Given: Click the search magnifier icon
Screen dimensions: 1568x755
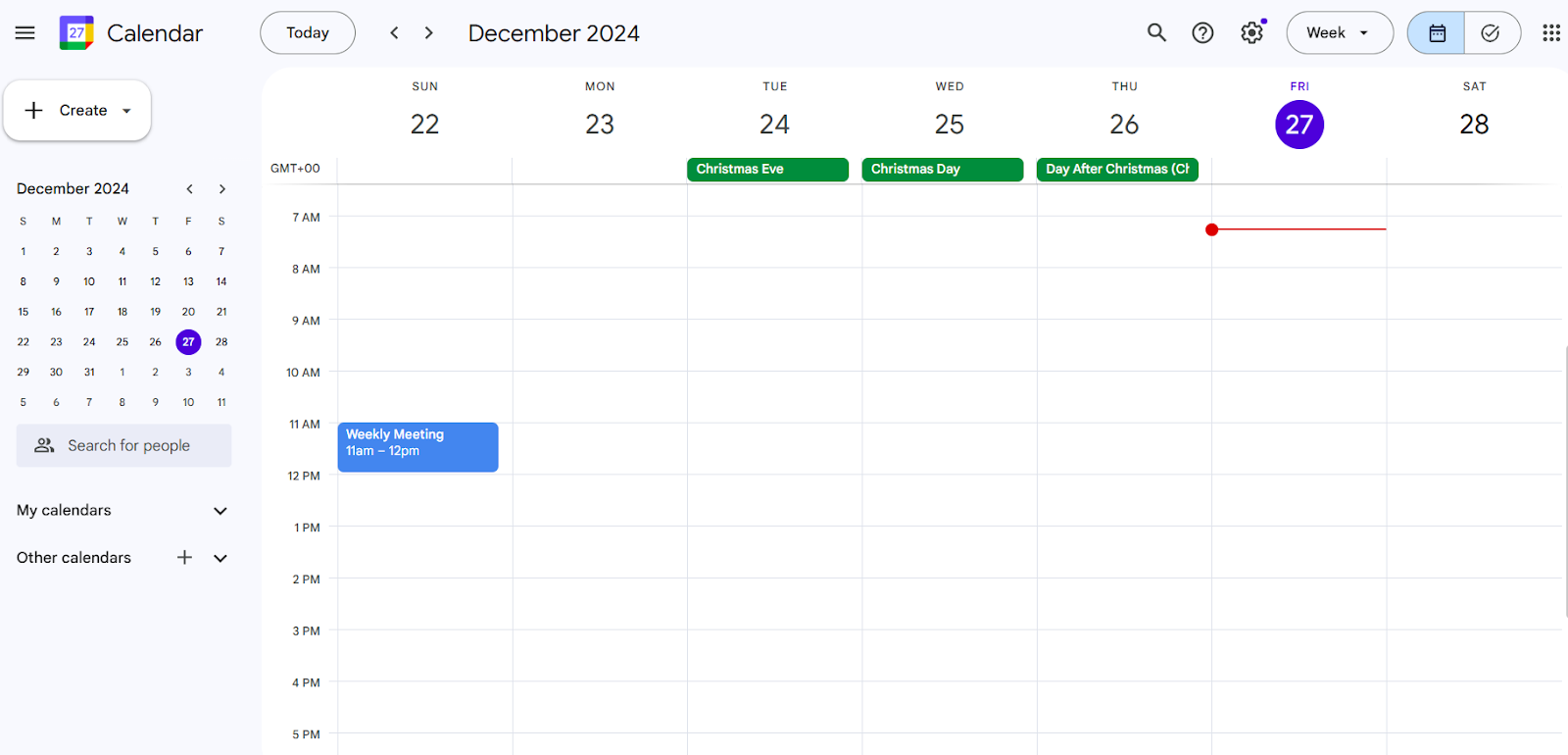Looking at the screenshot, I should [x=1156, y=33].
